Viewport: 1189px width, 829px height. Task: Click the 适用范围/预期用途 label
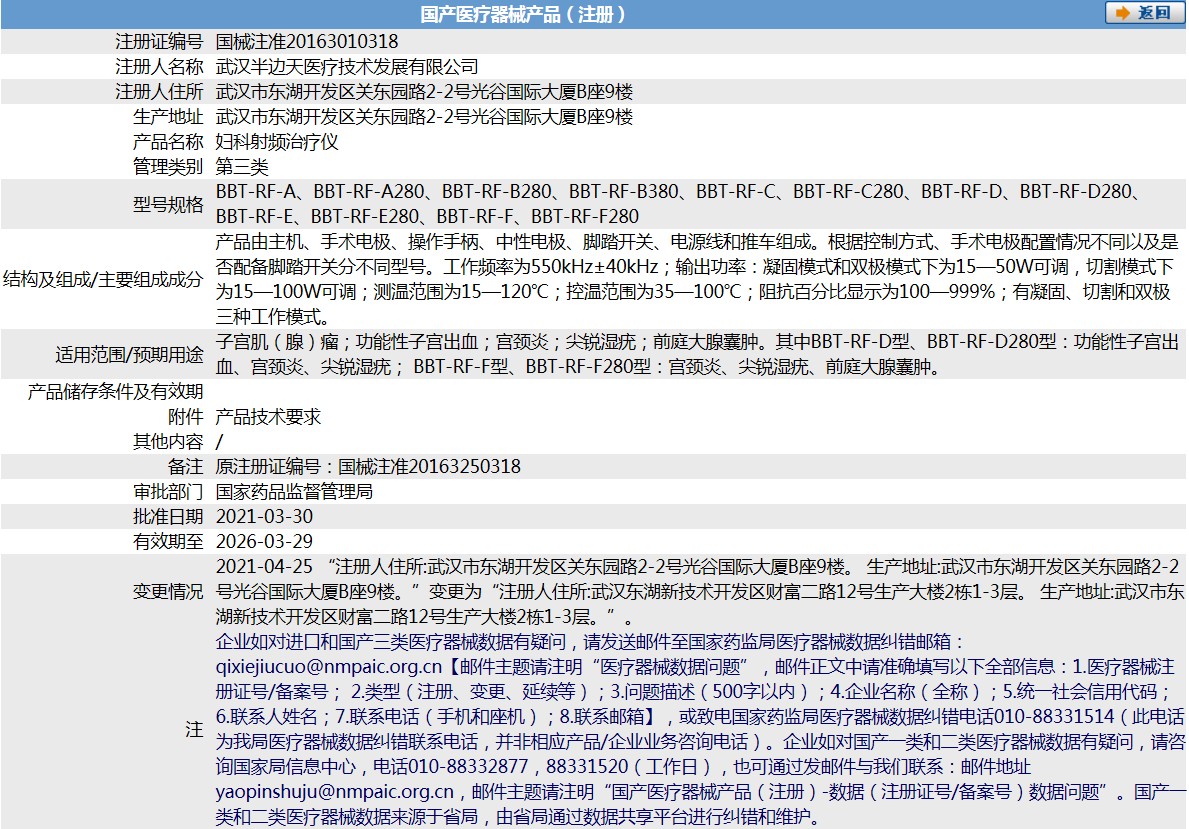(x=130, y=354)
